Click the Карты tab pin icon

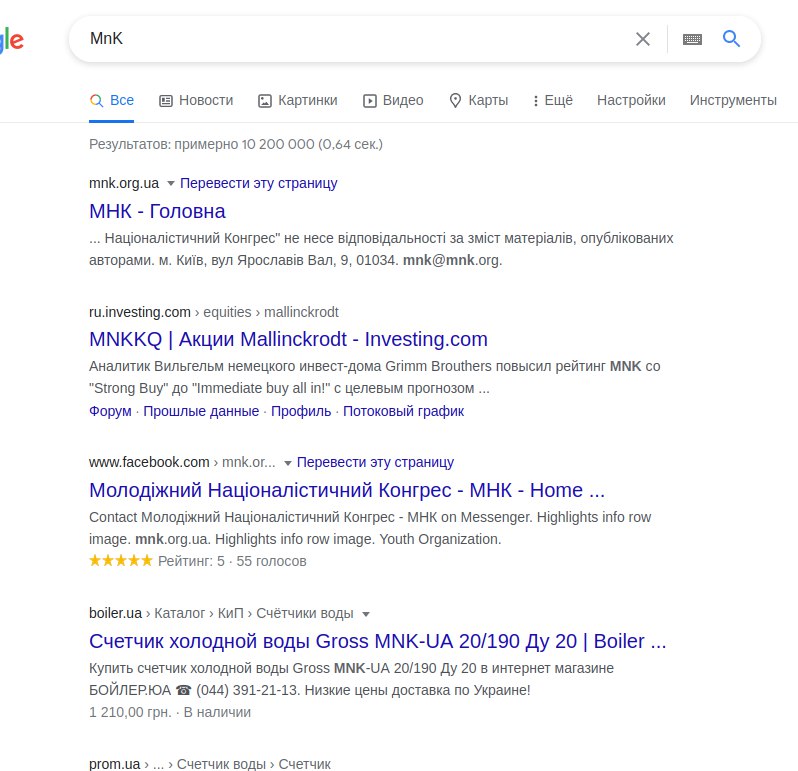(x=455, y=101)
